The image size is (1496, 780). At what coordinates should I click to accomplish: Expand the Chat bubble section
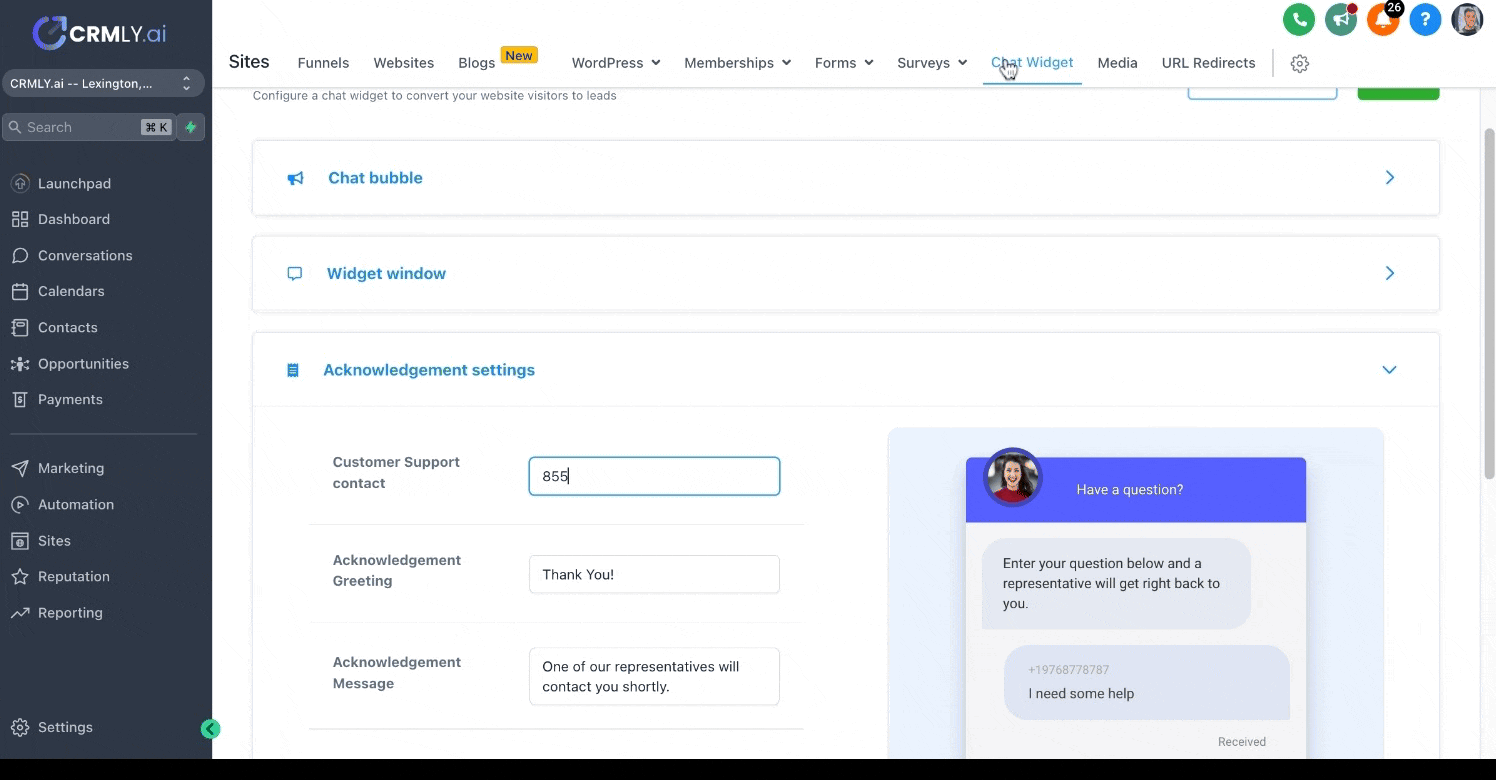[x=1389, y=177]
